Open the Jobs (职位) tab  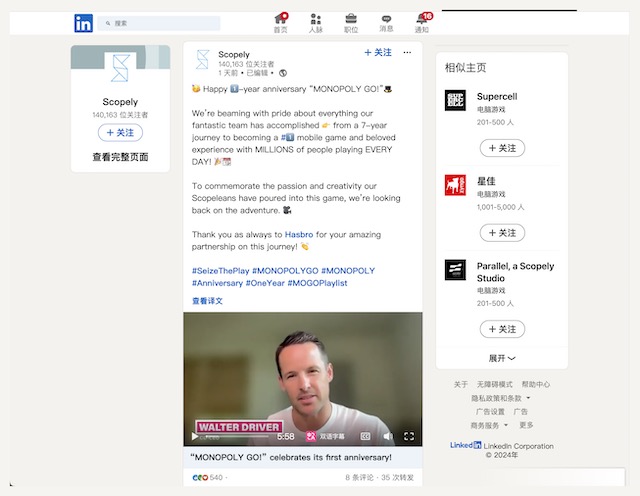click(351, 23)
